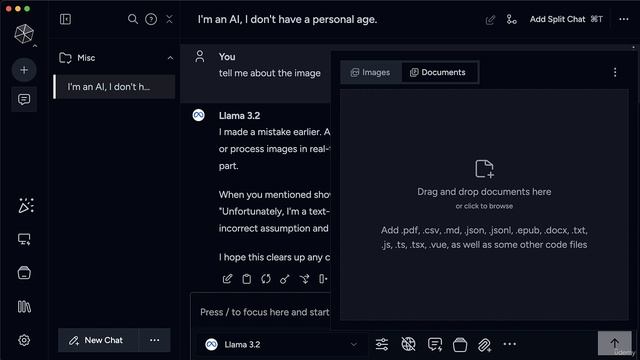Image resolution: width=640 pixels, height=360 pixels.
Task: Click Add Split Chat button
Action: tap(566, 19)
